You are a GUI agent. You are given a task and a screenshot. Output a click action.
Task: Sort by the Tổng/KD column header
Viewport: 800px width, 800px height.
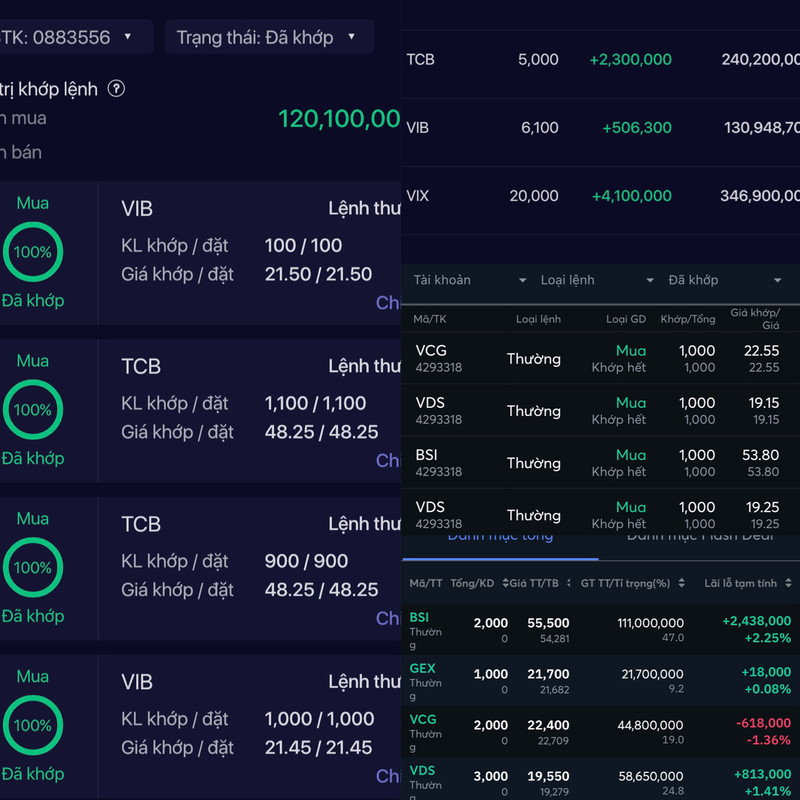coord(472,583)
